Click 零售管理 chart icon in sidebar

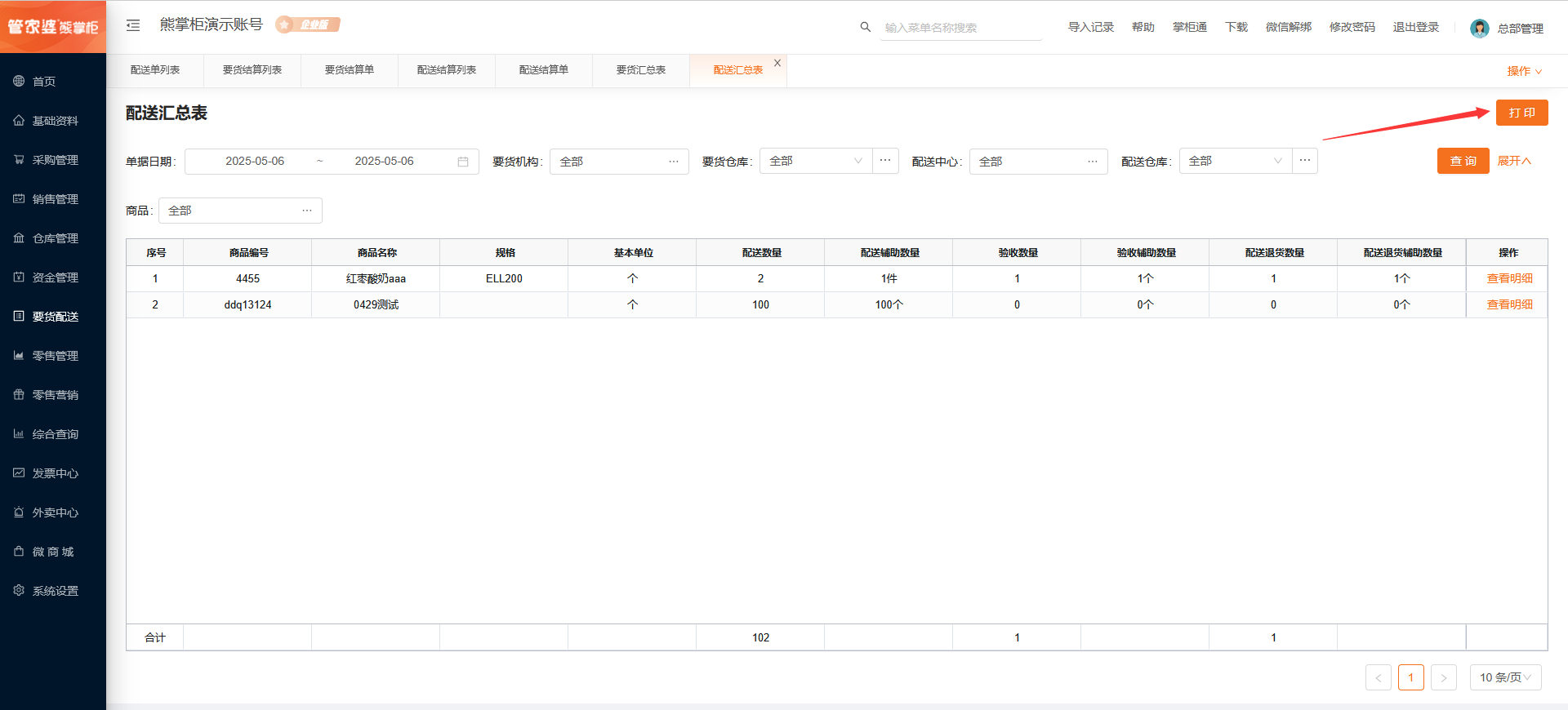(x=19, y=355)
